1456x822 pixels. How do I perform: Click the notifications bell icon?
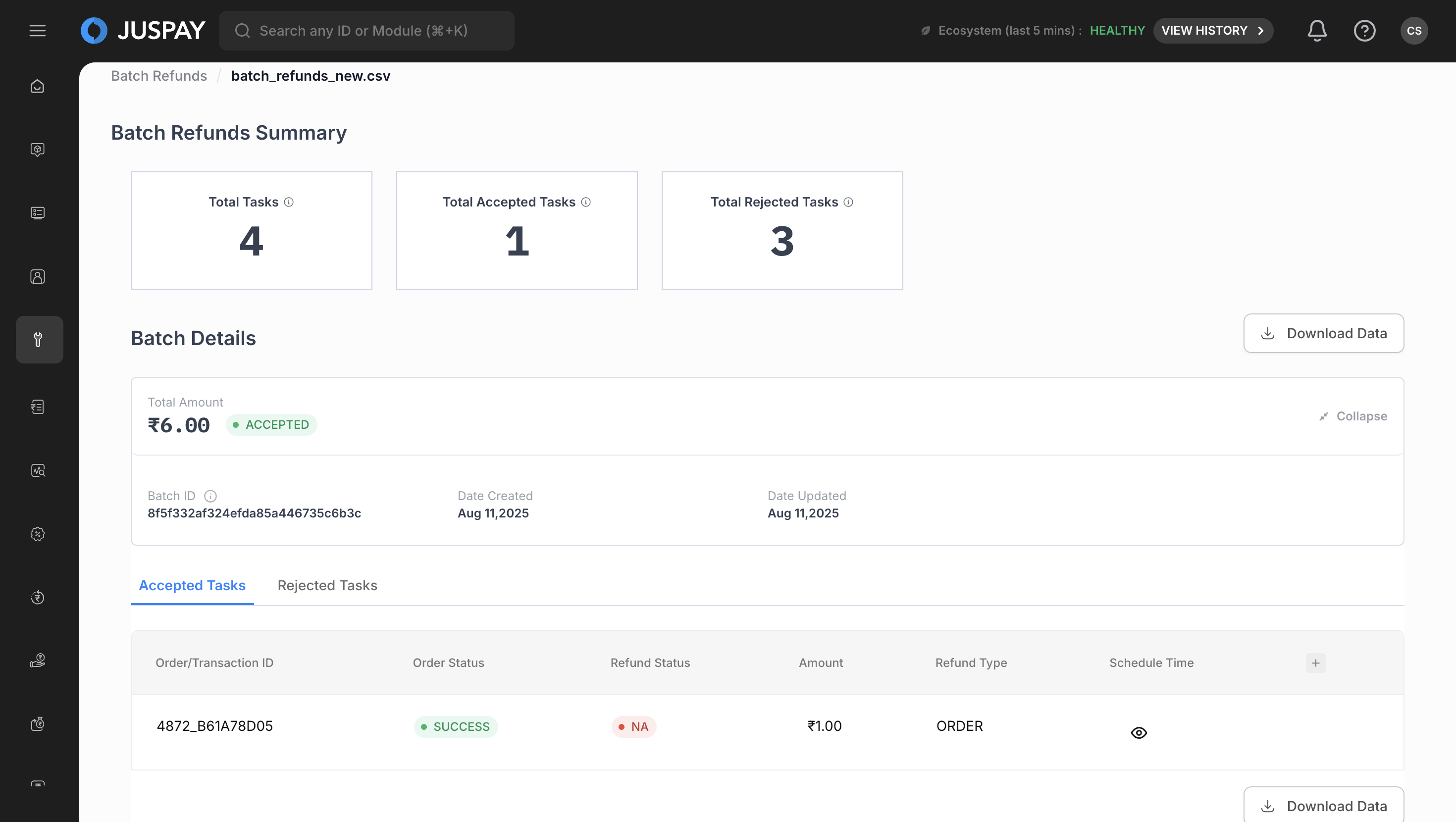click(x=1316, y=31)
